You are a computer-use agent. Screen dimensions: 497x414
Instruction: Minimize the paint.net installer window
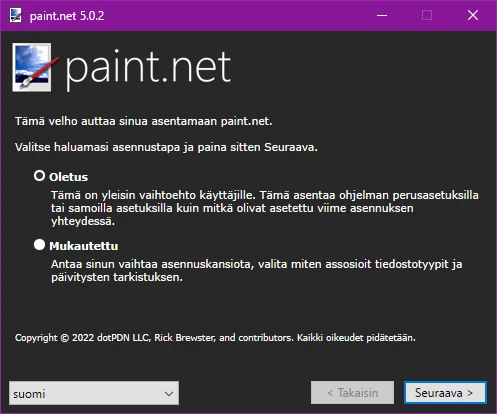point(382,15)
